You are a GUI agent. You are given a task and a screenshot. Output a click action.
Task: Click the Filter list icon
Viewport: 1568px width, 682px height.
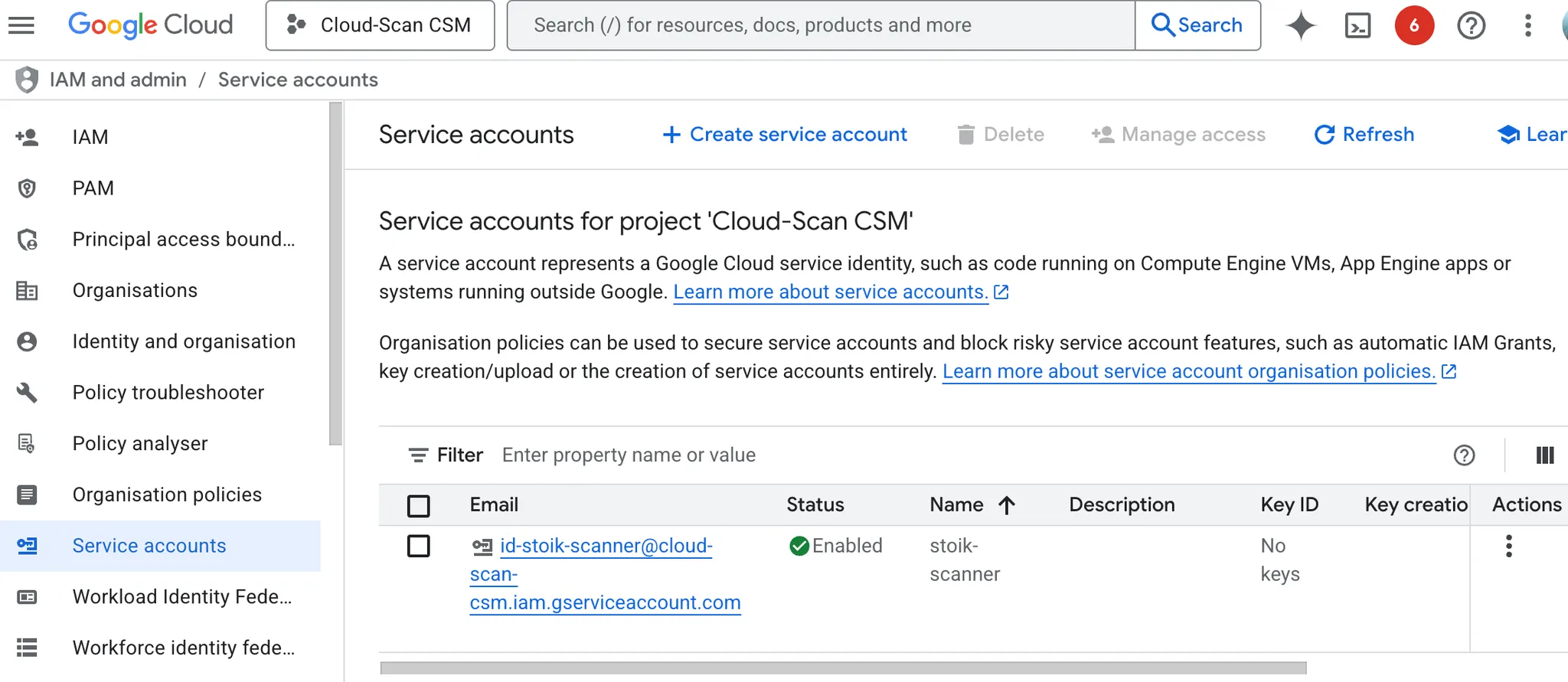click(x=418, y=455)
